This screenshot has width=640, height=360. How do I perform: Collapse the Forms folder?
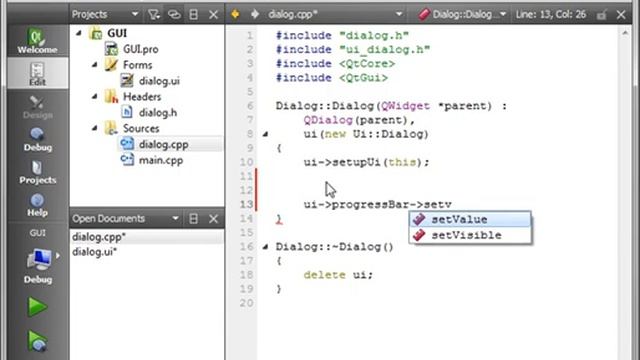coord(95,65)
